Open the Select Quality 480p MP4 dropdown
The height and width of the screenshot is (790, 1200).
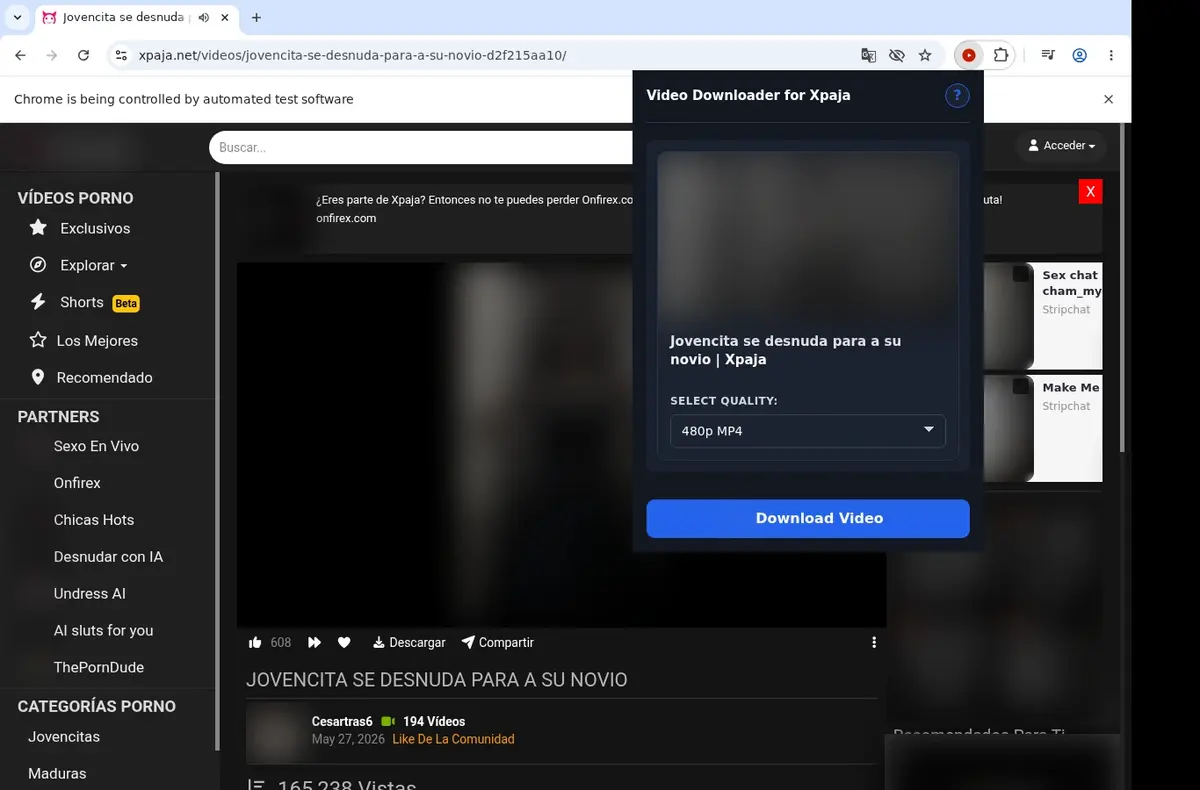(x=808, y=431)
